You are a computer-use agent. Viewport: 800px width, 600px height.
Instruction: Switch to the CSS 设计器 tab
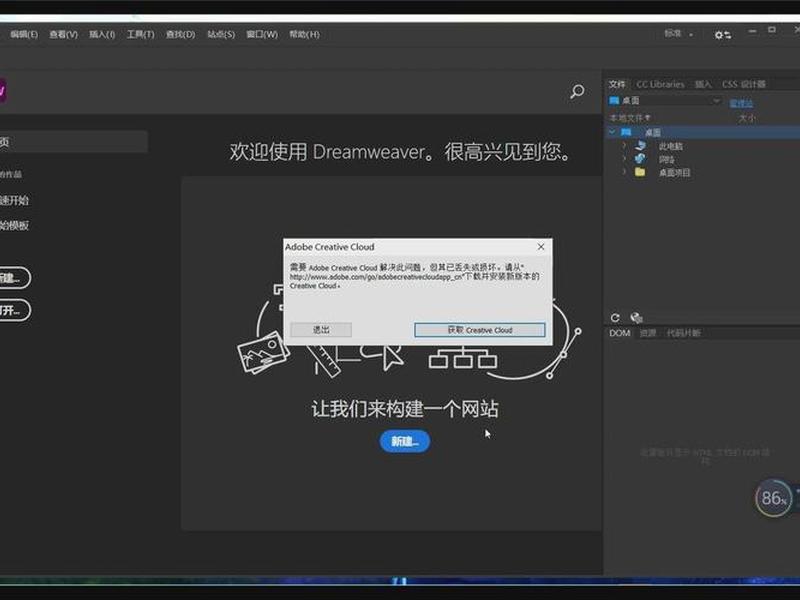point(743,84)
